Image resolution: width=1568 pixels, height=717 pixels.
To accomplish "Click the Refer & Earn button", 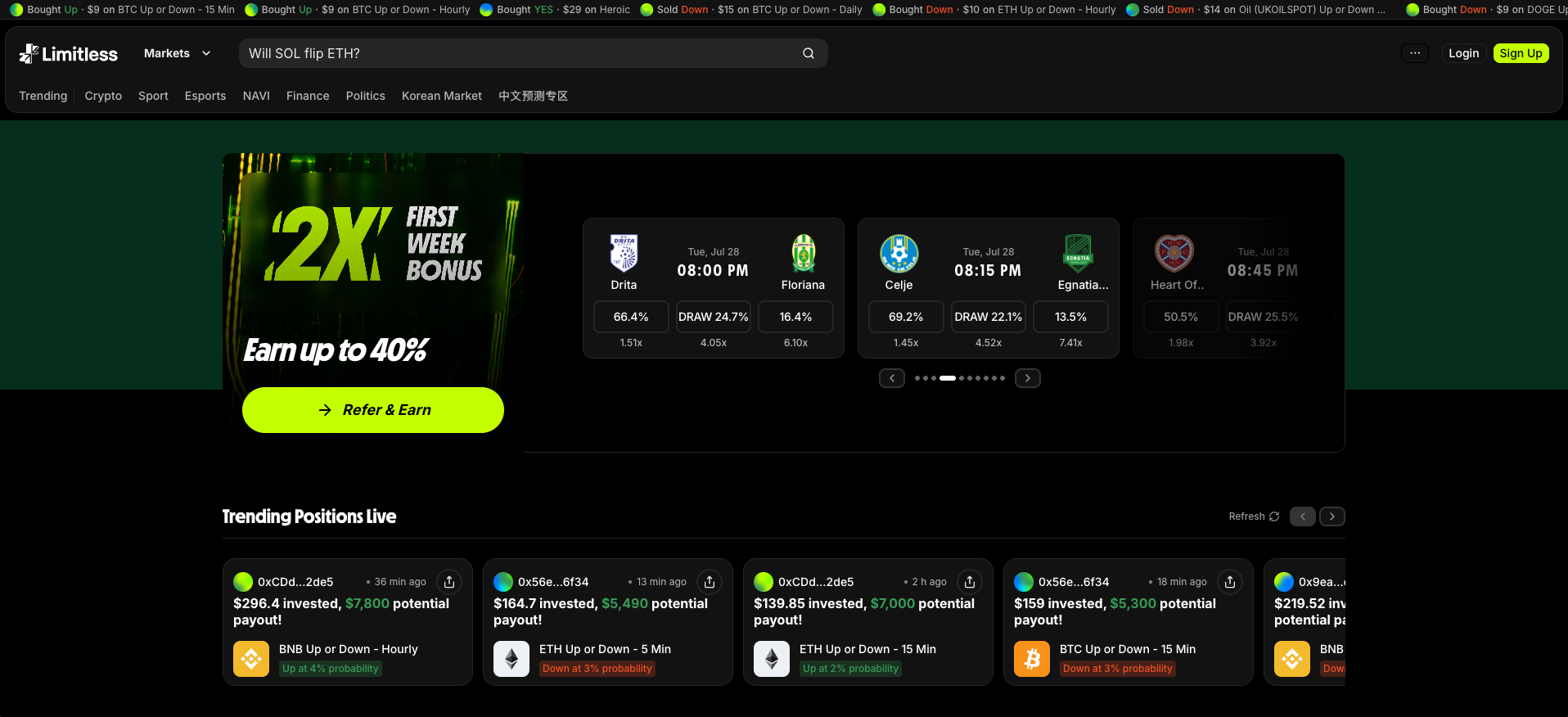I will pos(373,410).
